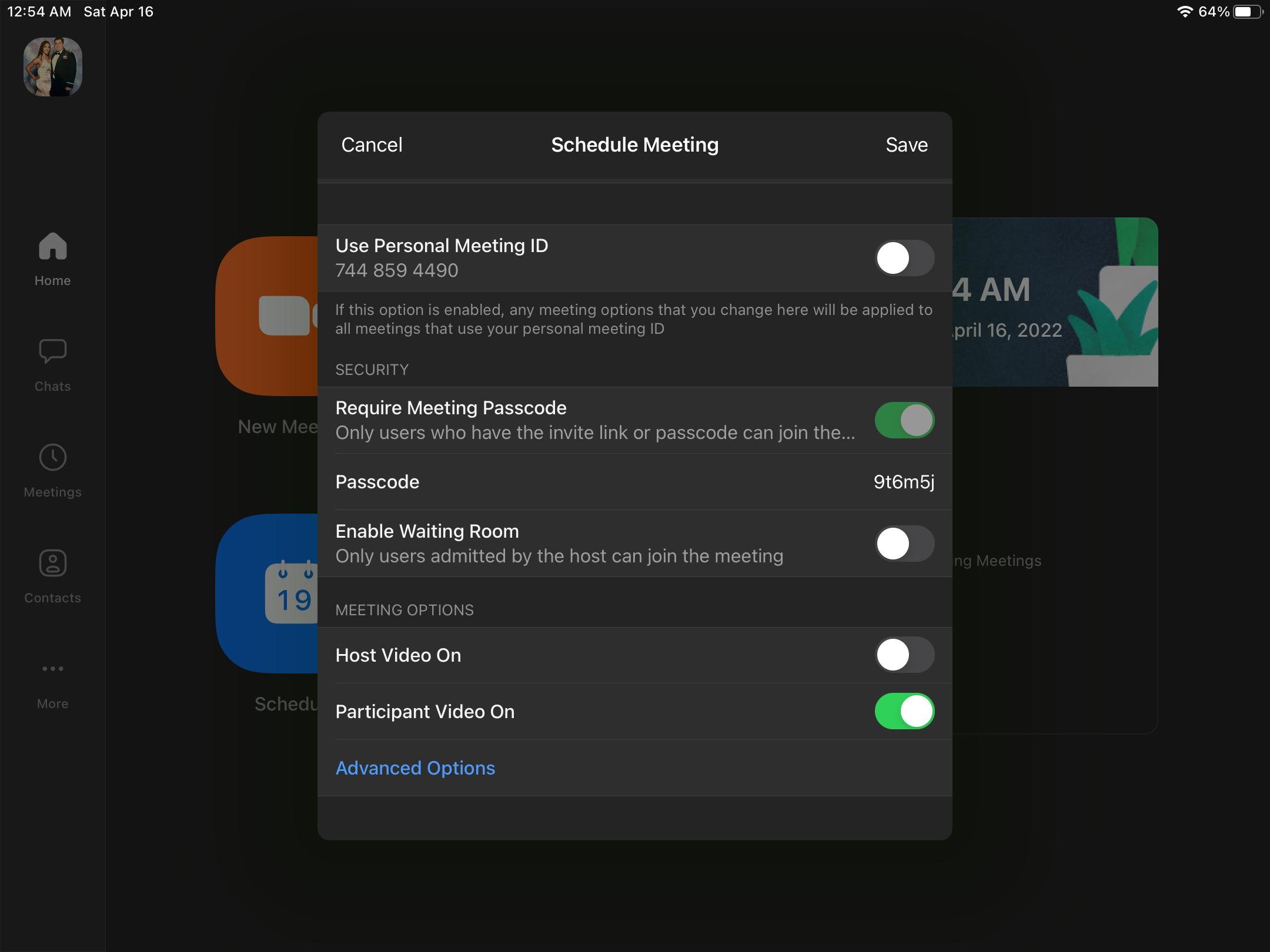The height and width of the screenshot is (952, 1270).
Task: Edit the passcode 9t6m5j field
Action: tap(903, 482)
